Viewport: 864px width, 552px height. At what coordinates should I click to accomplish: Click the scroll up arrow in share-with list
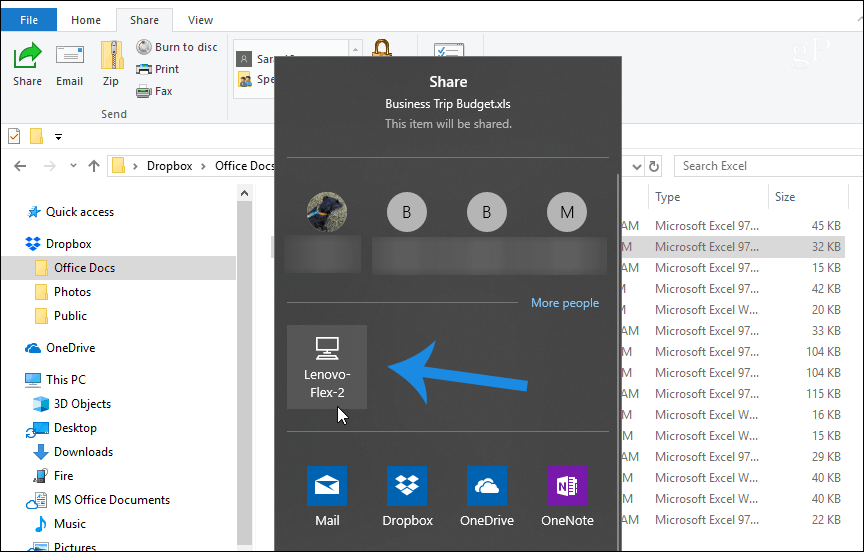(x=355, y=49)
